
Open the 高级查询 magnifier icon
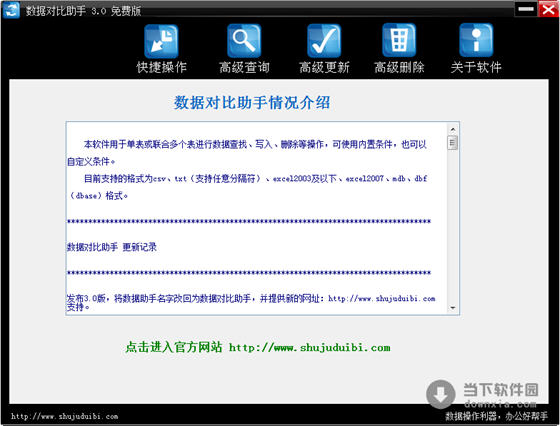pyautogui.click(x=244, y=41)
